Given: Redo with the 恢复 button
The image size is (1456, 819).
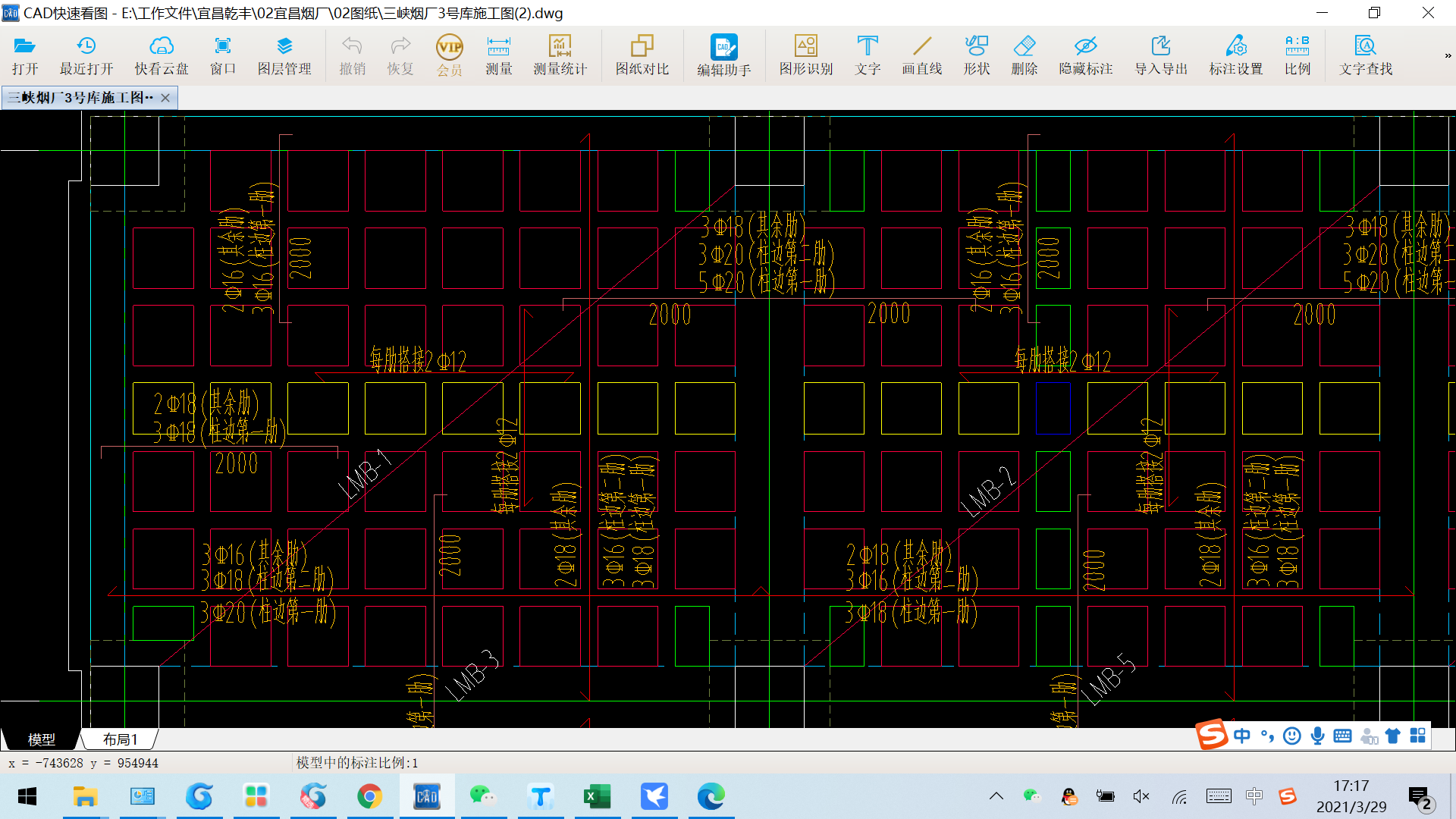Looking at the screenshot, I should 400,55.
